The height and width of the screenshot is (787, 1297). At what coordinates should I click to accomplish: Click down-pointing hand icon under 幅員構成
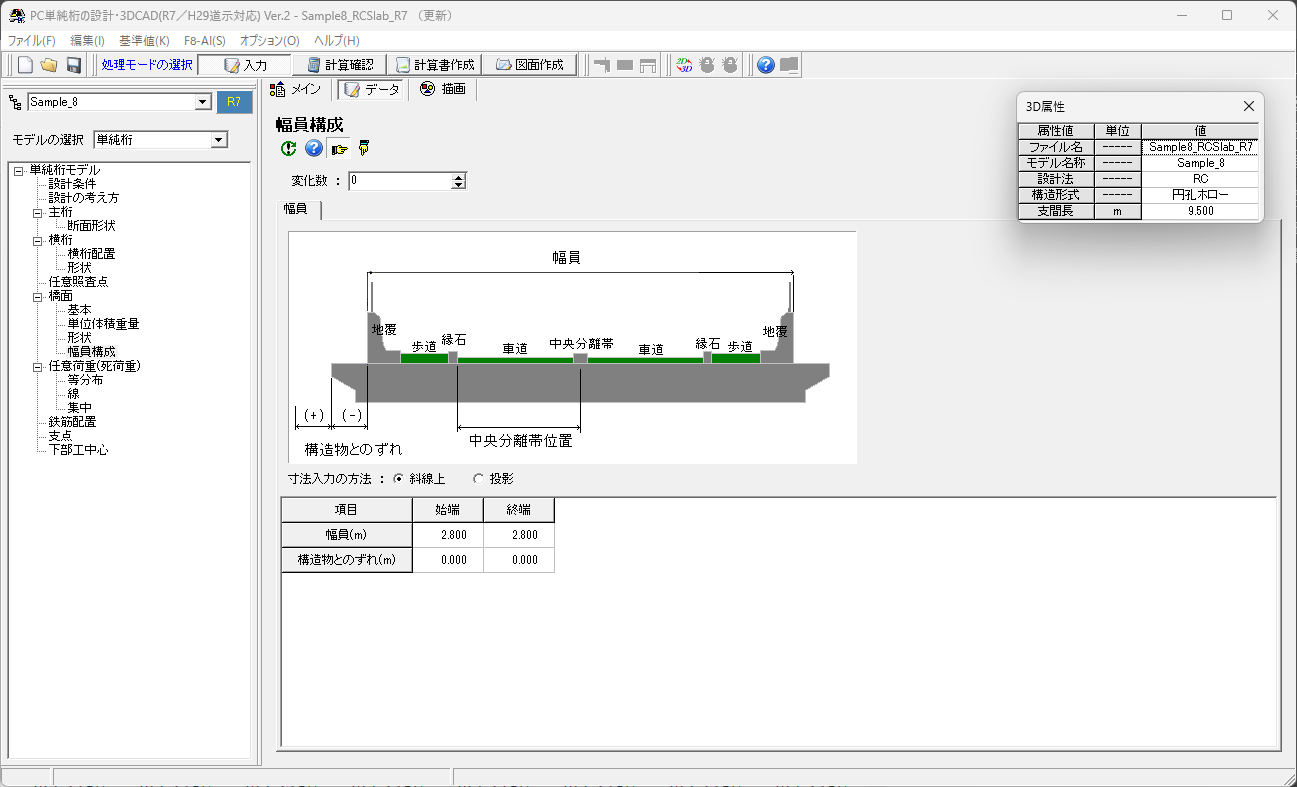[364, 148]
